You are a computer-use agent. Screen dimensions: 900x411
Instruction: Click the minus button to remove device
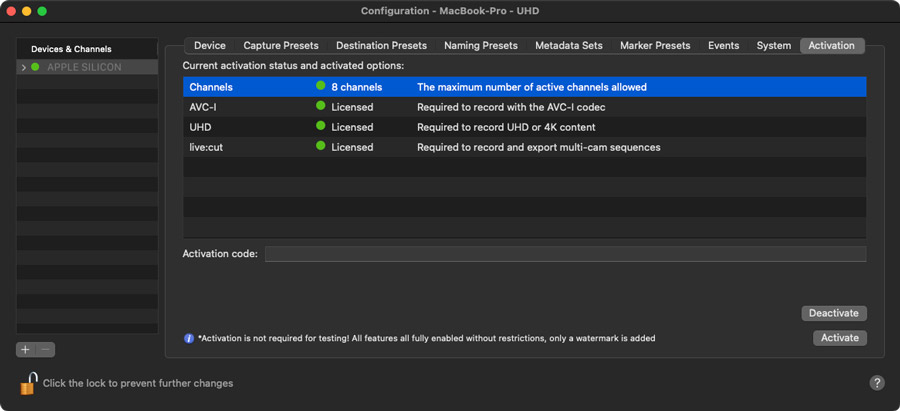[45, 350]
